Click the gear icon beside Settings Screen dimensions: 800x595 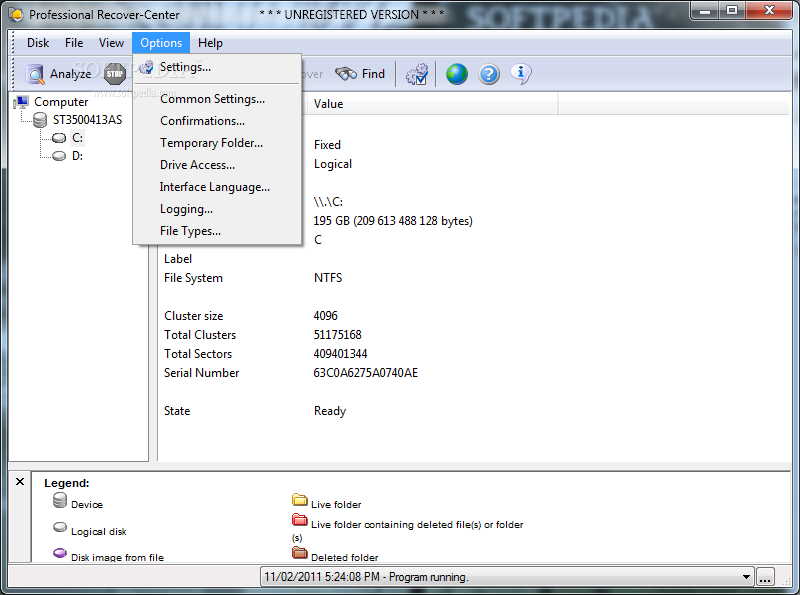146,67
